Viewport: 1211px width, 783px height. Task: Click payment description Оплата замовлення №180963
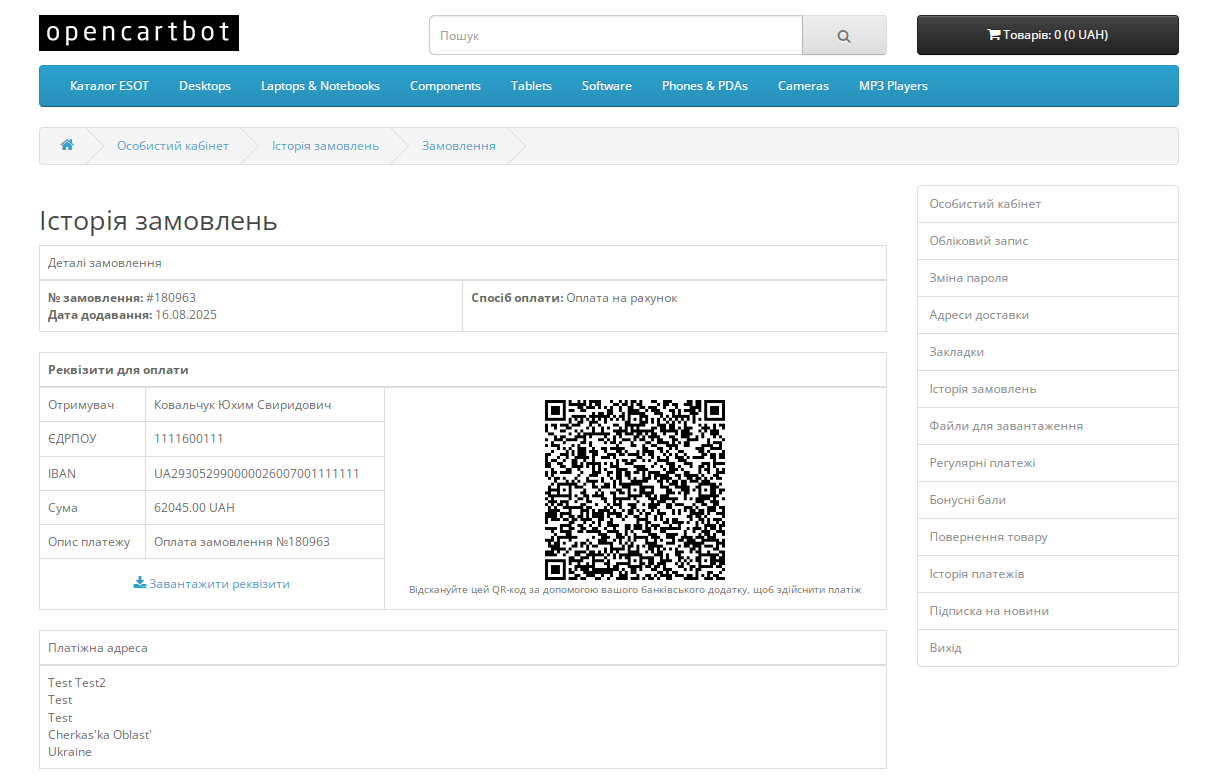tap(242, 541)
